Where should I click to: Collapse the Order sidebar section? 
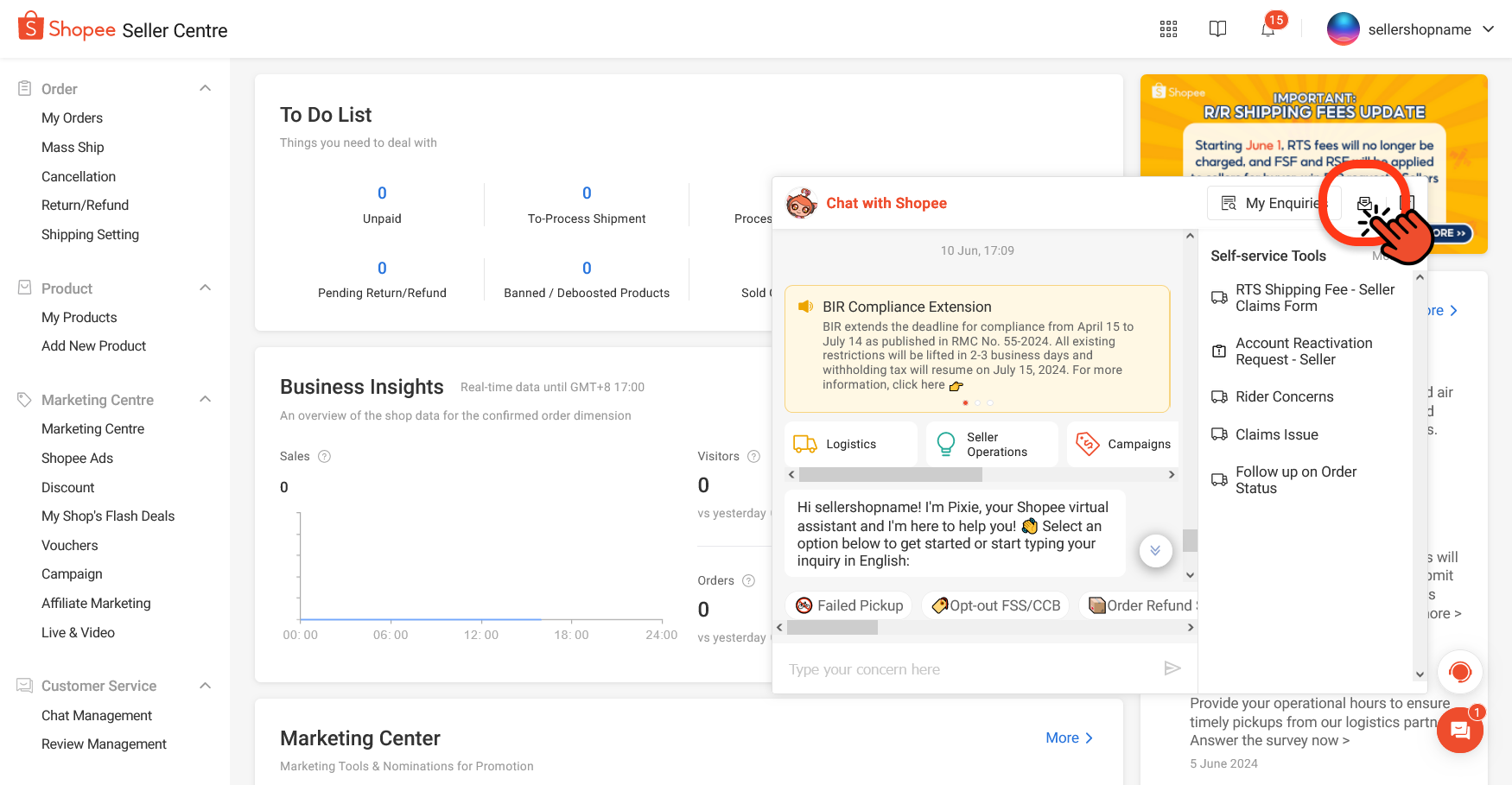click(206, 88)
